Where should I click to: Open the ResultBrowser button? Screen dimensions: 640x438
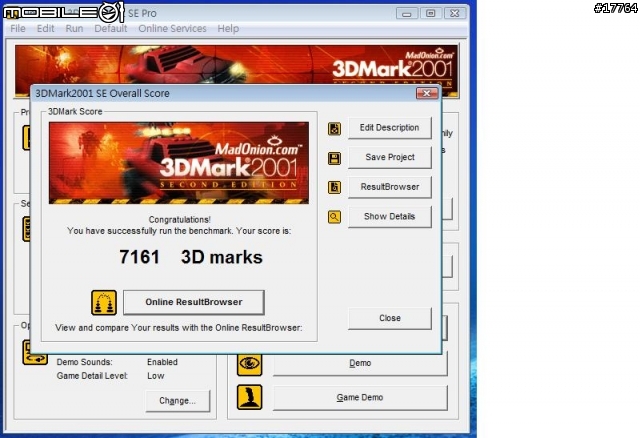389,187
